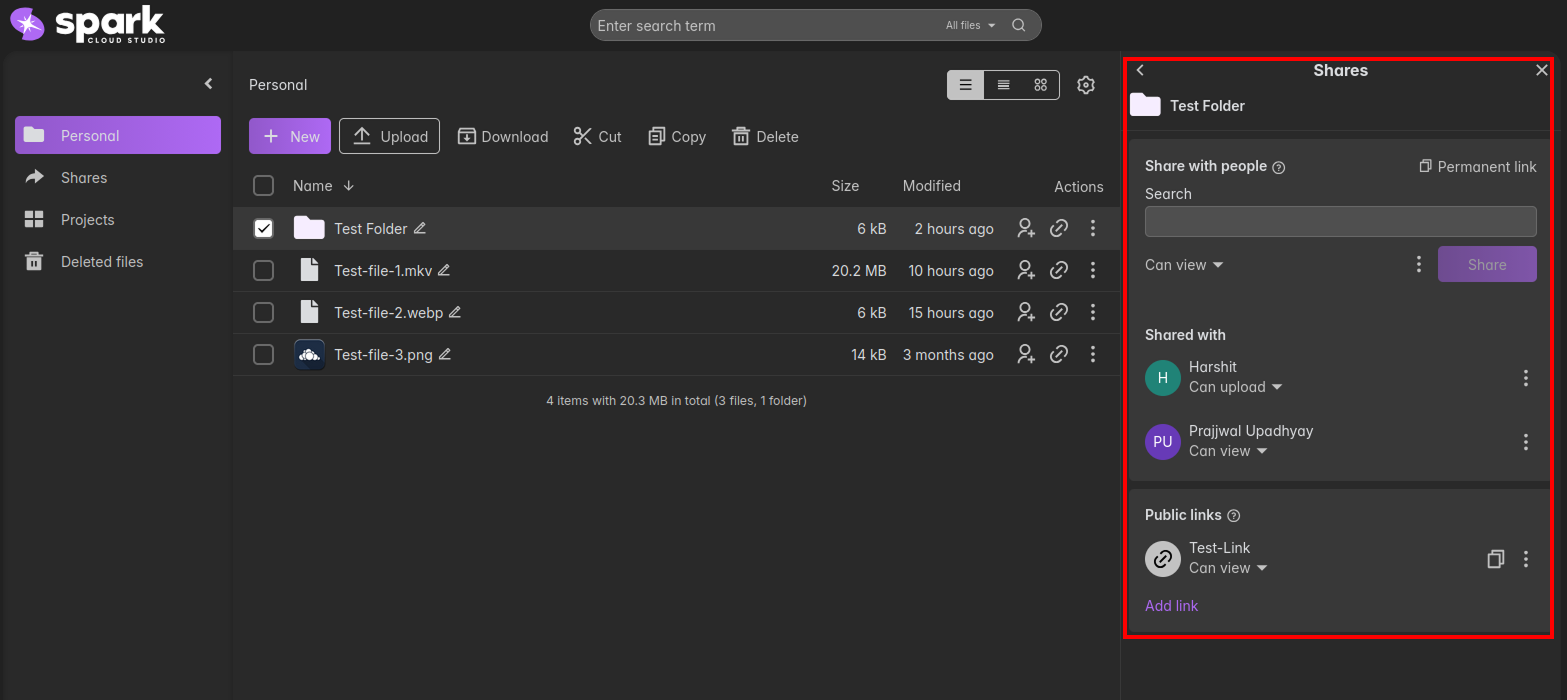
Task: Toggle the select-all checkbox in header
Action: (x=263, y=186)
